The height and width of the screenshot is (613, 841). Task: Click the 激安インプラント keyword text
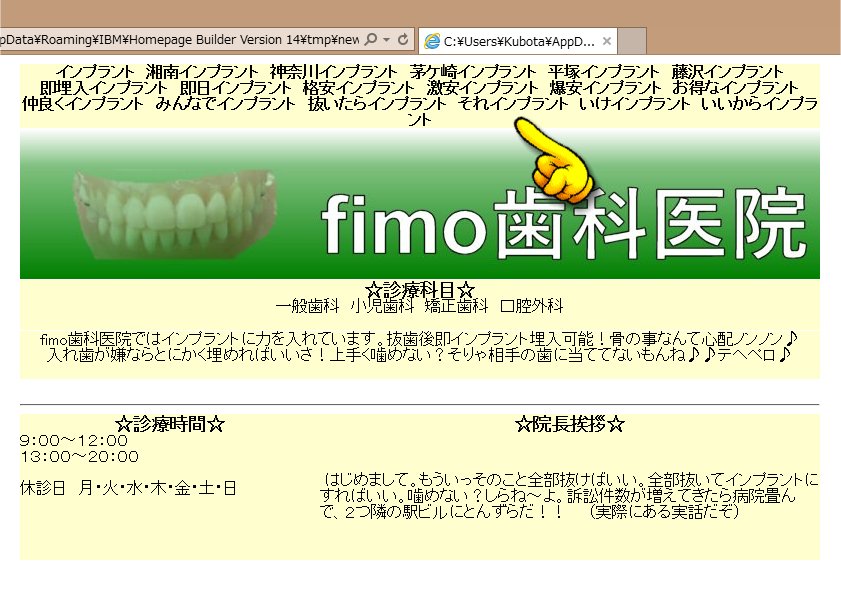click(x=482, y=88)
